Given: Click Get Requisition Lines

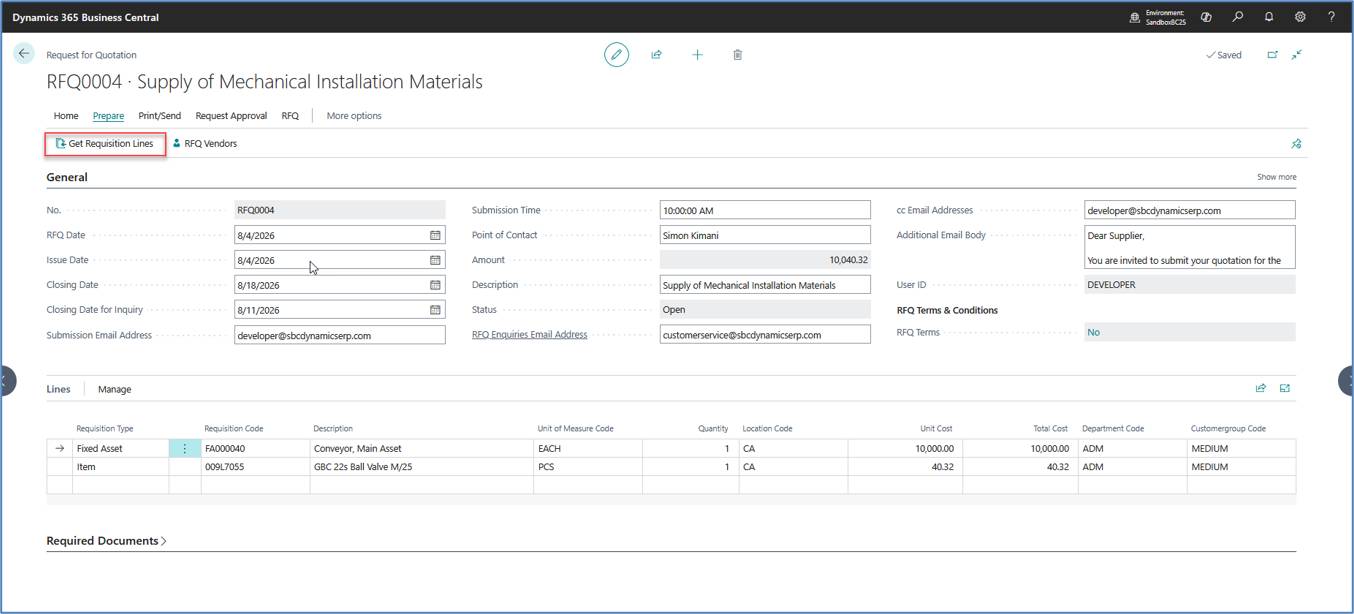Looking at the screenshot, I should tap(105, 144).
